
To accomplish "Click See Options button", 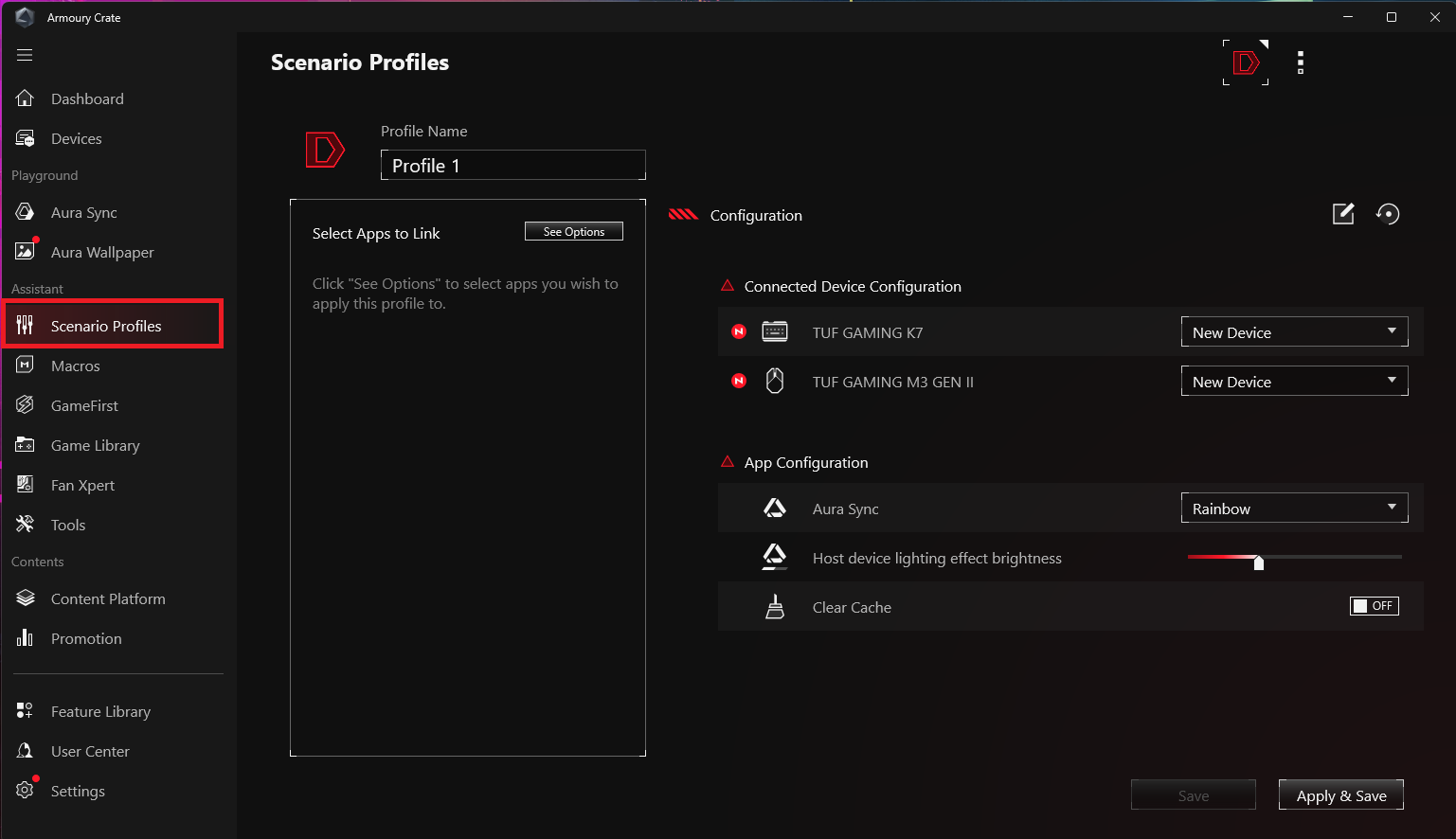I will coord(574,231).
